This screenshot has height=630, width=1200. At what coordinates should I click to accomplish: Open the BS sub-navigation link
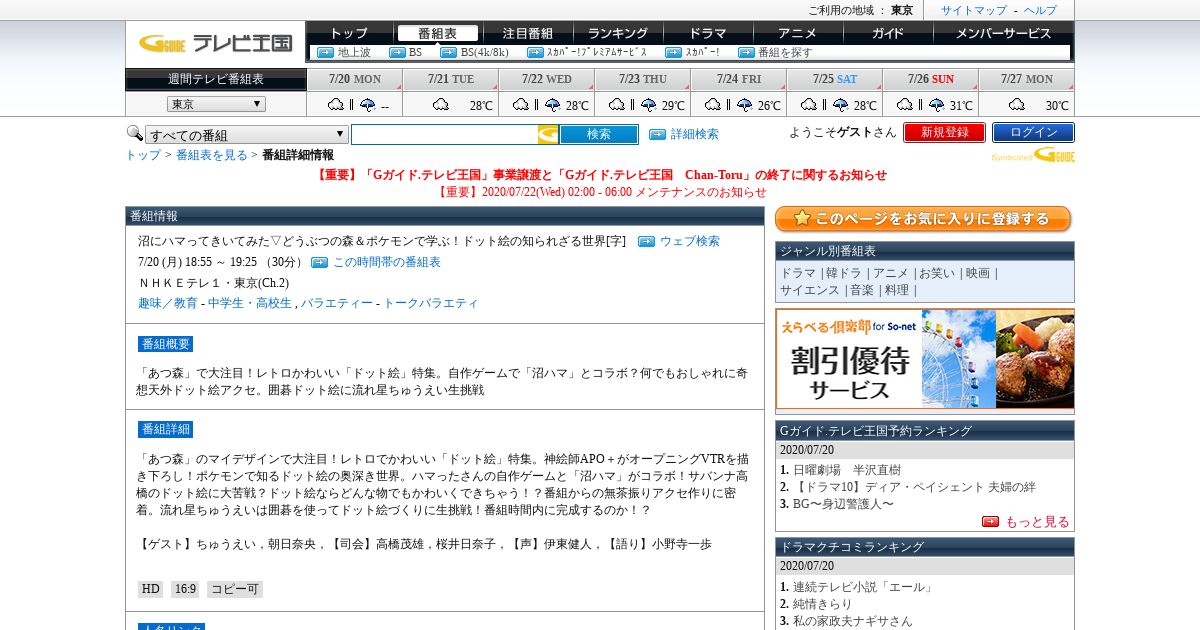point(415,52)
